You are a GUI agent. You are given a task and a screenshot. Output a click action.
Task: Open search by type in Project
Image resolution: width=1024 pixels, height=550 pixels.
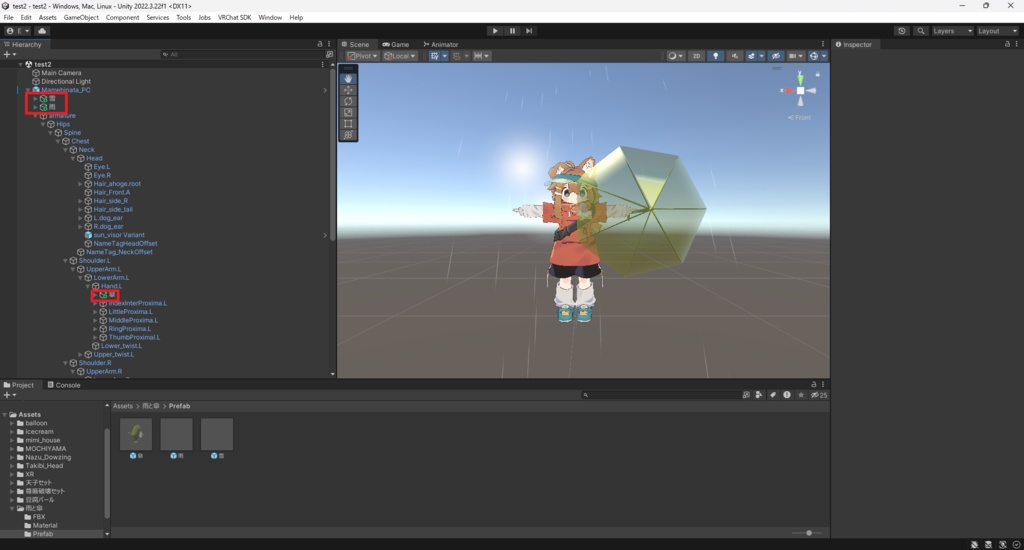coord(759,395)
